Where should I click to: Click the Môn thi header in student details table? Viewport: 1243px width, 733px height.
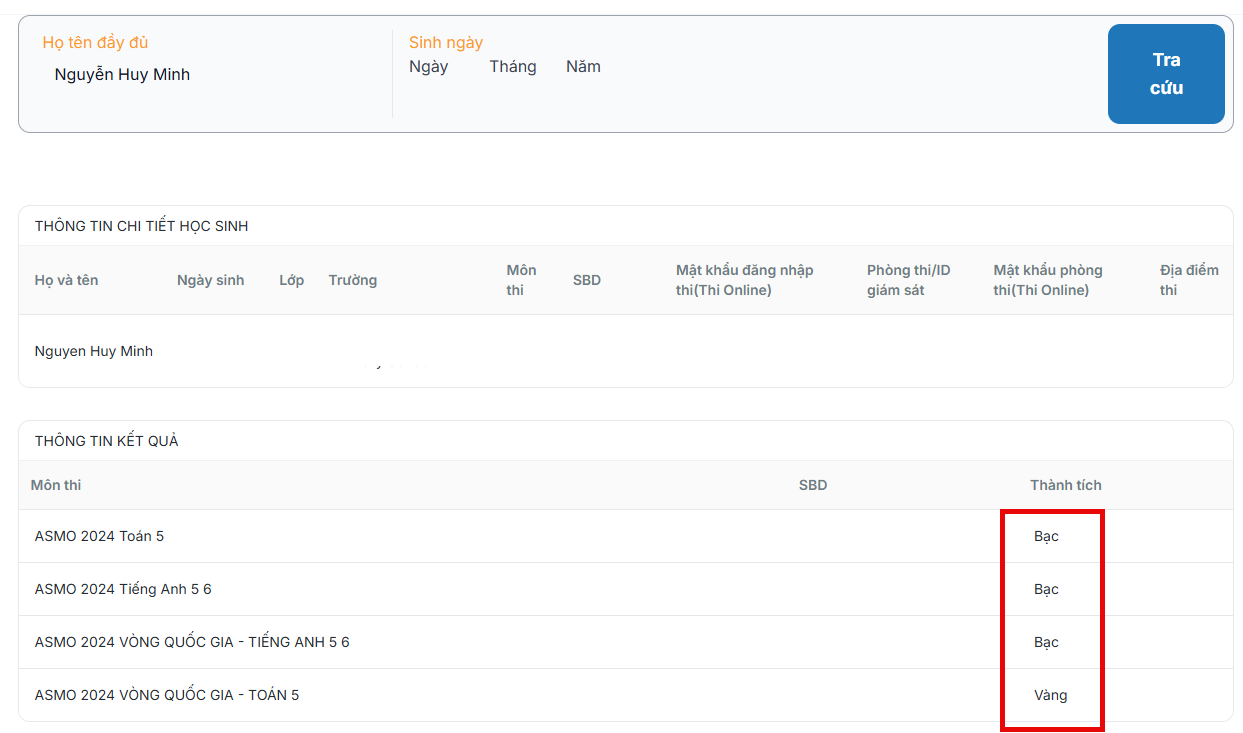(x=521, y=280)
